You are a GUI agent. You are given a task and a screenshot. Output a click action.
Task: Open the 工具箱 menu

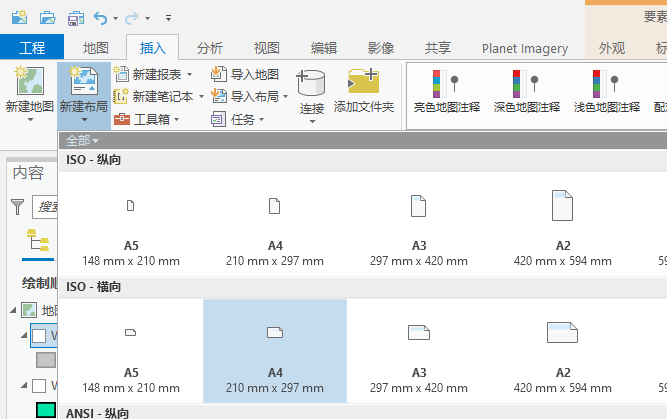(x=146, y=120)
